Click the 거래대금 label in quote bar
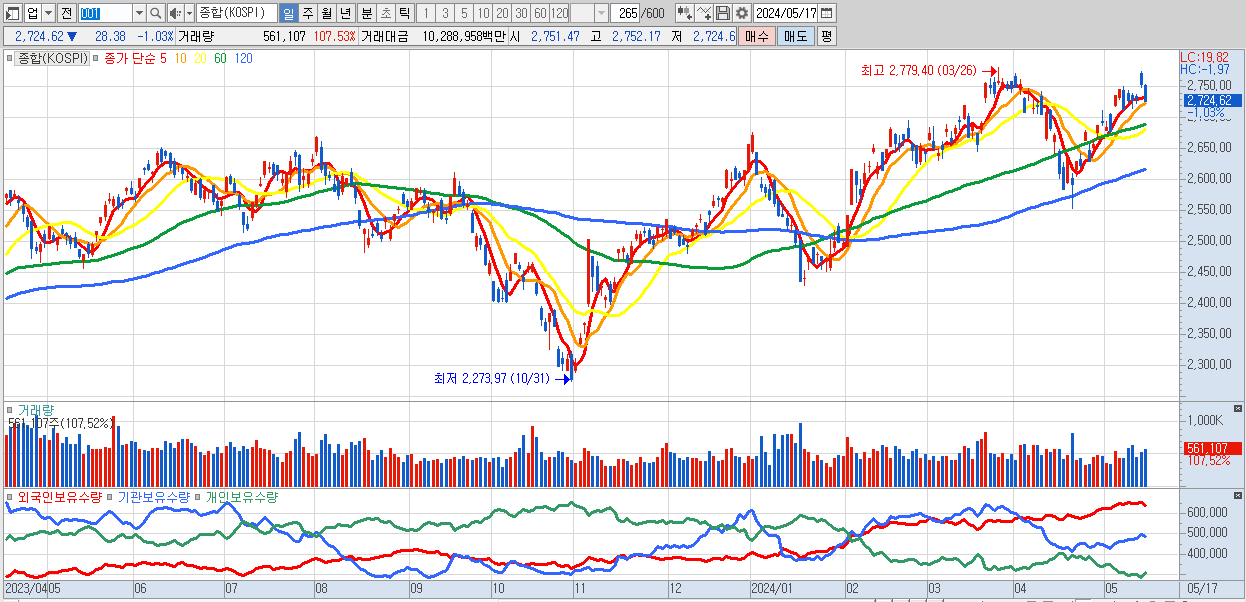This screenshot has width=1246, height=602. point(384,36)
